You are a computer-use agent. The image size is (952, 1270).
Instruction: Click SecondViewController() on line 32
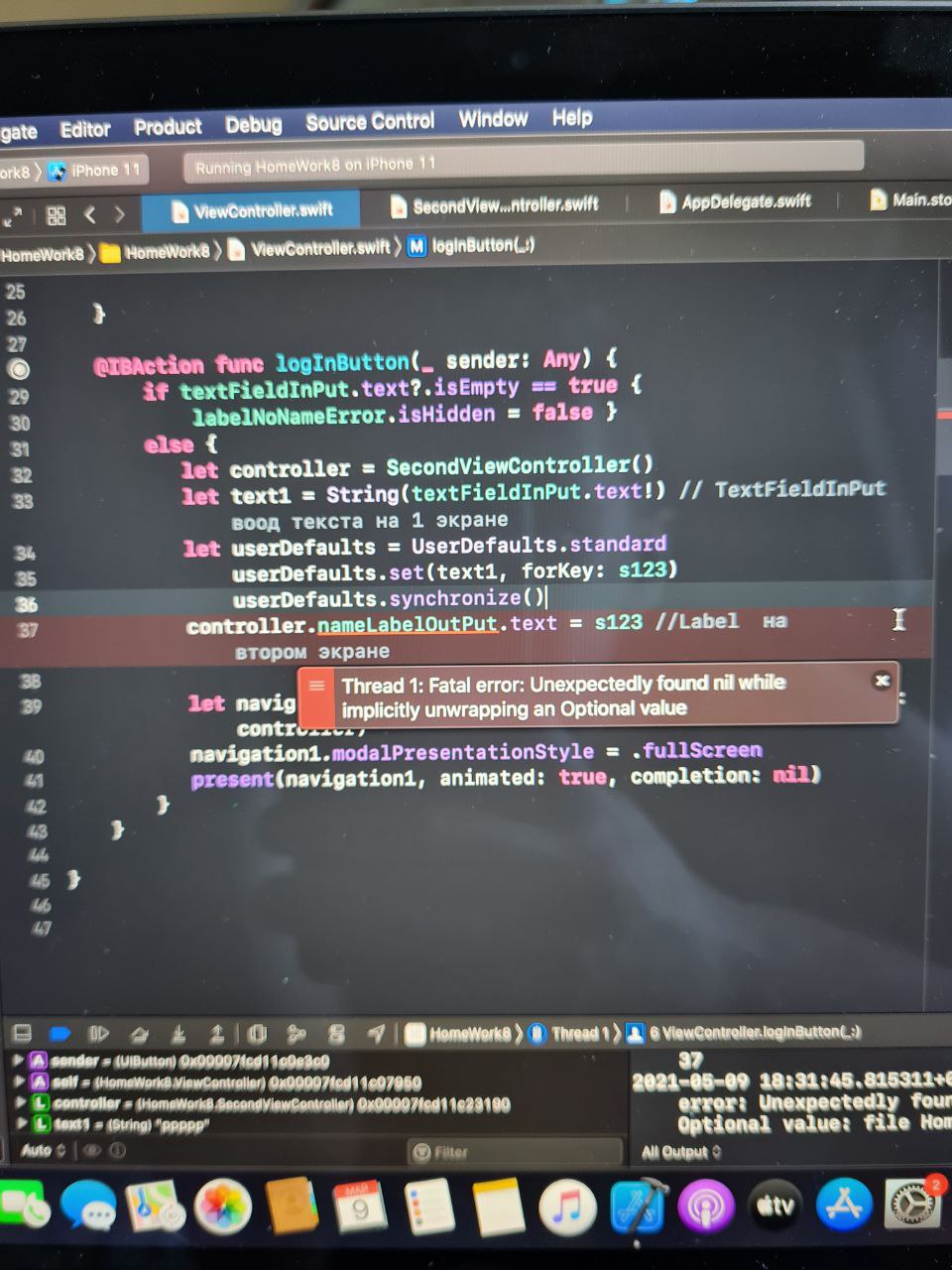pos(520,465)
